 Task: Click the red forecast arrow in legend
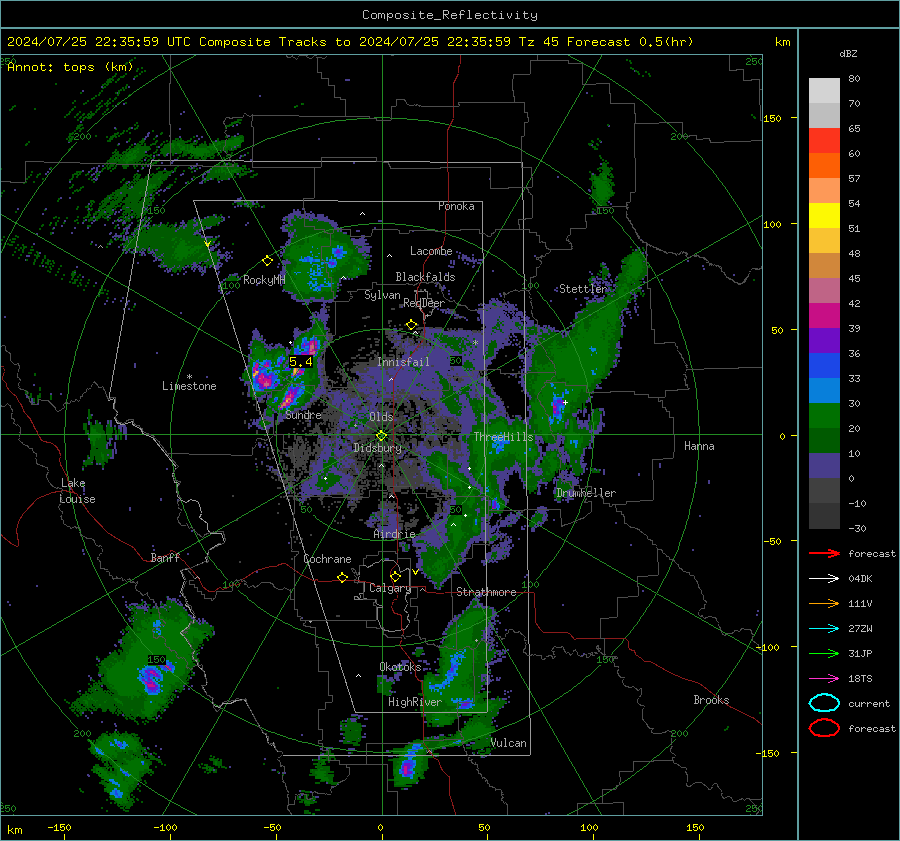(824, 553)
